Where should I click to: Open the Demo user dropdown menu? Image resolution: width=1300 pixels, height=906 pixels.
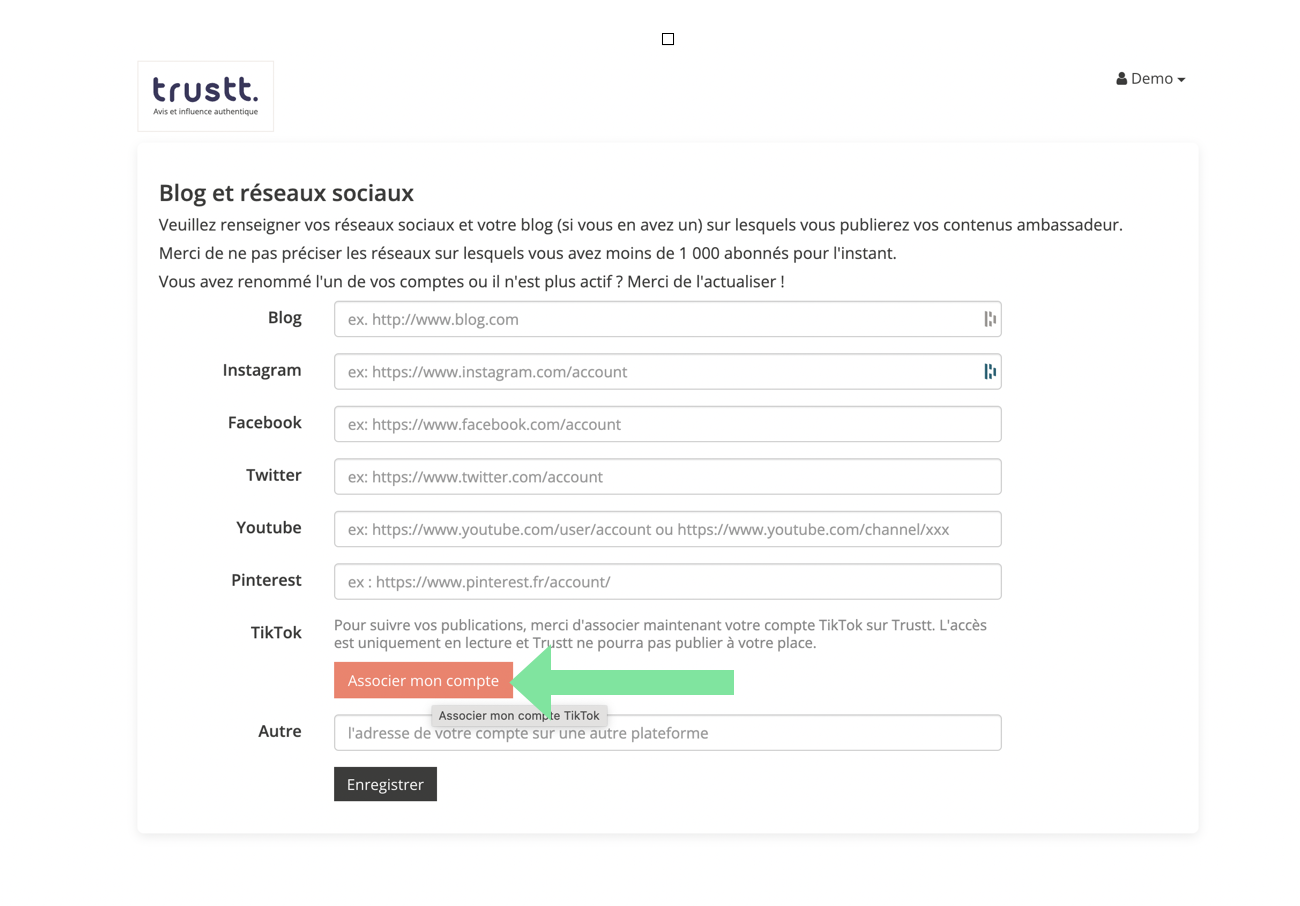(x=1151, y=79)
